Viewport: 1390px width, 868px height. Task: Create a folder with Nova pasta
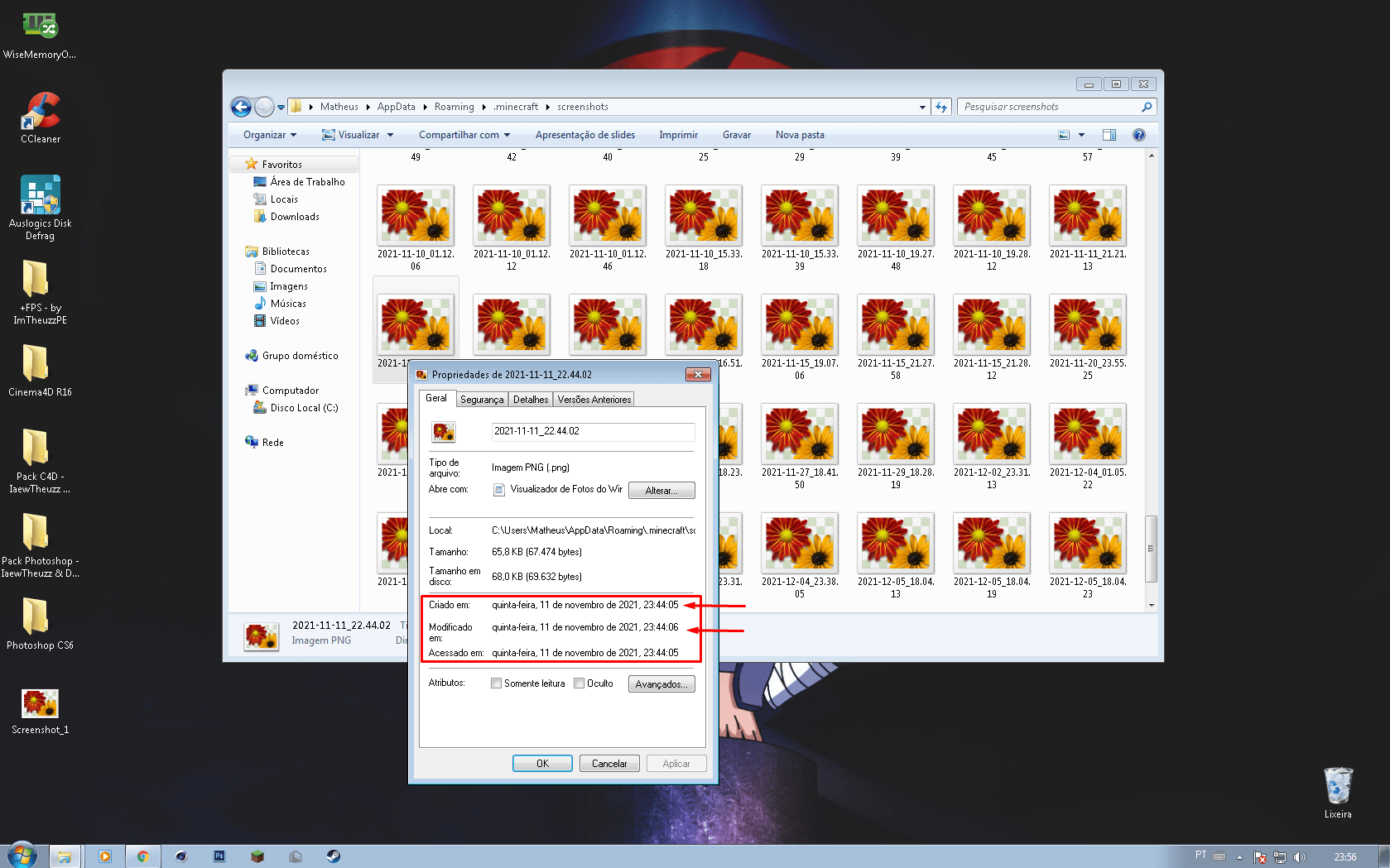point(800,135)
